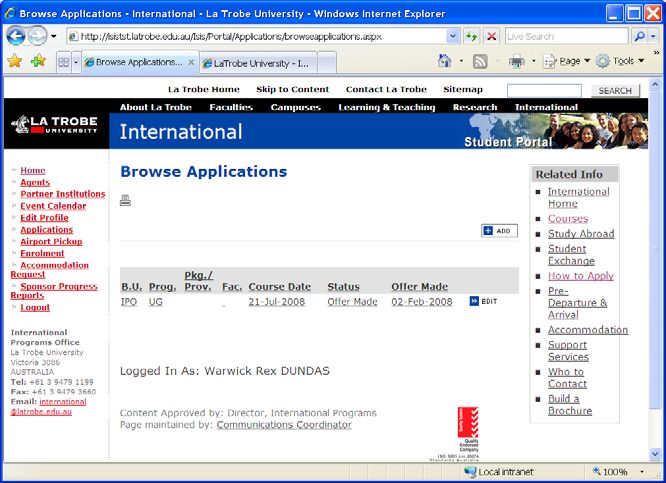The width and height of the screenshot is (666, 483).
Task: Click Logout in the left sidebar
Action: [x=35, y=307]
